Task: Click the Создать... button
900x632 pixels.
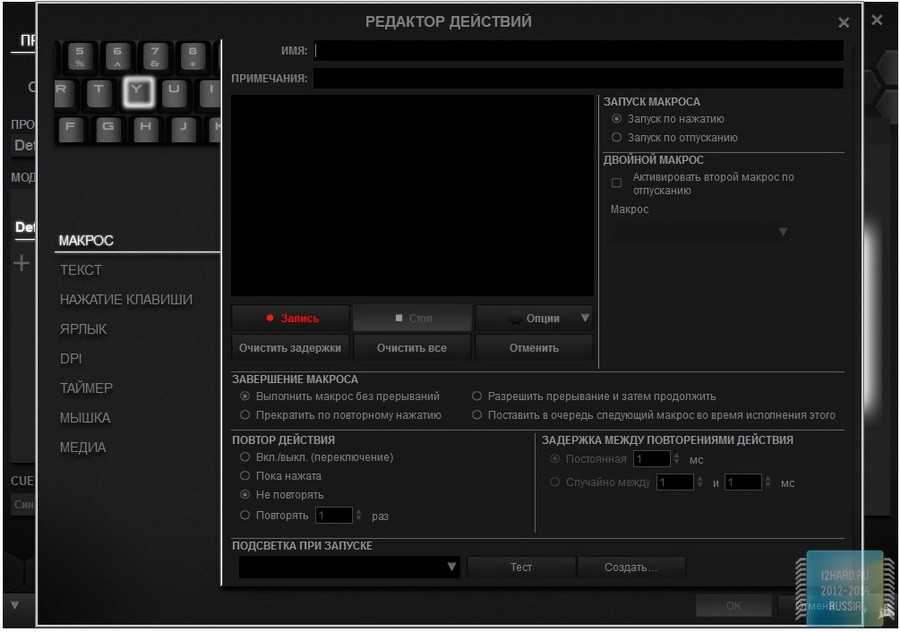Action: [x=630, y=567]
